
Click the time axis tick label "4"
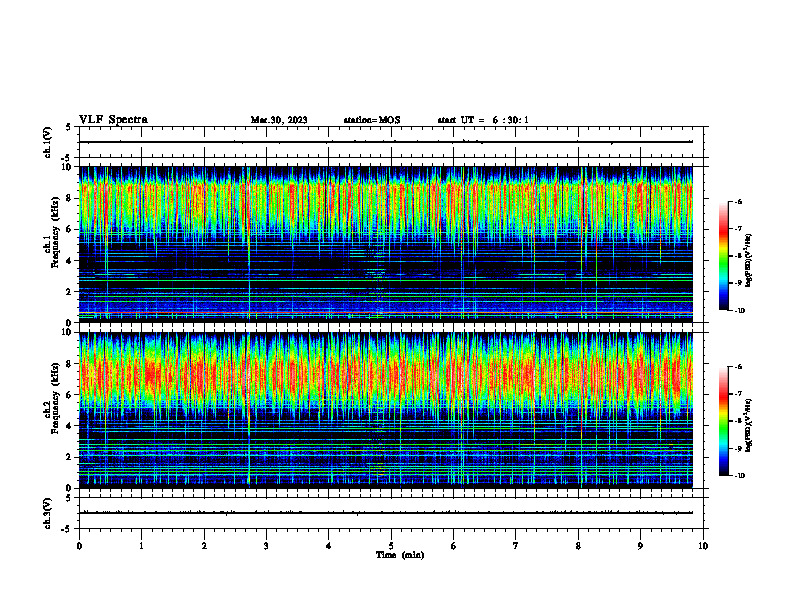click(329, 546)
